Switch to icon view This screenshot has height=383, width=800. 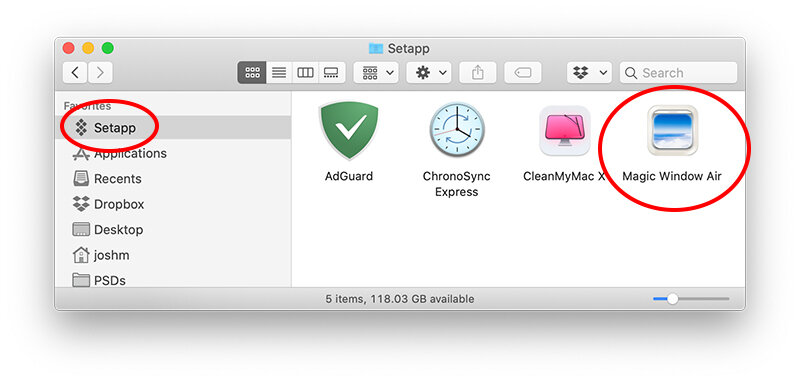252,72
